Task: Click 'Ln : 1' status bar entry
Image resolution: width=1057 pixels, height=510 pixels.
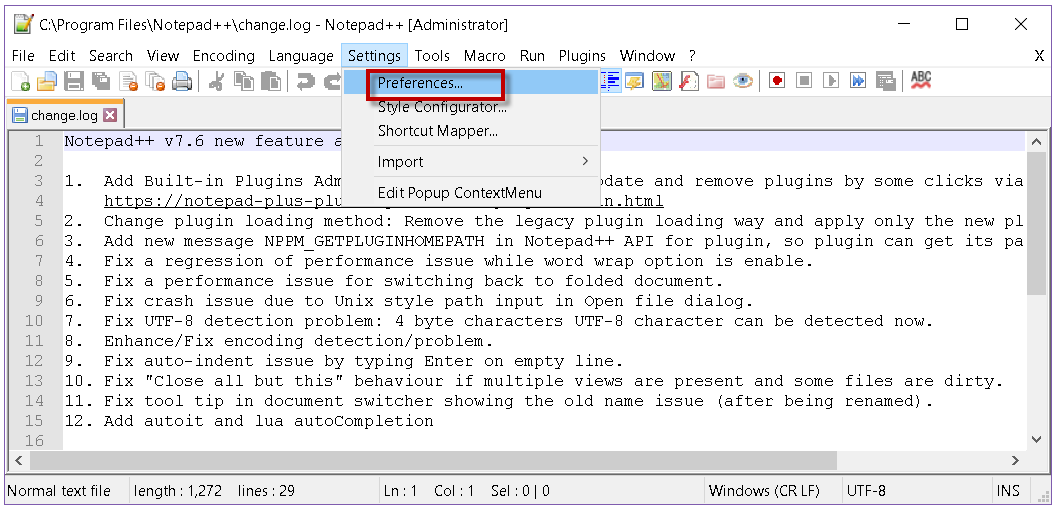Action: tap(400, 491)
